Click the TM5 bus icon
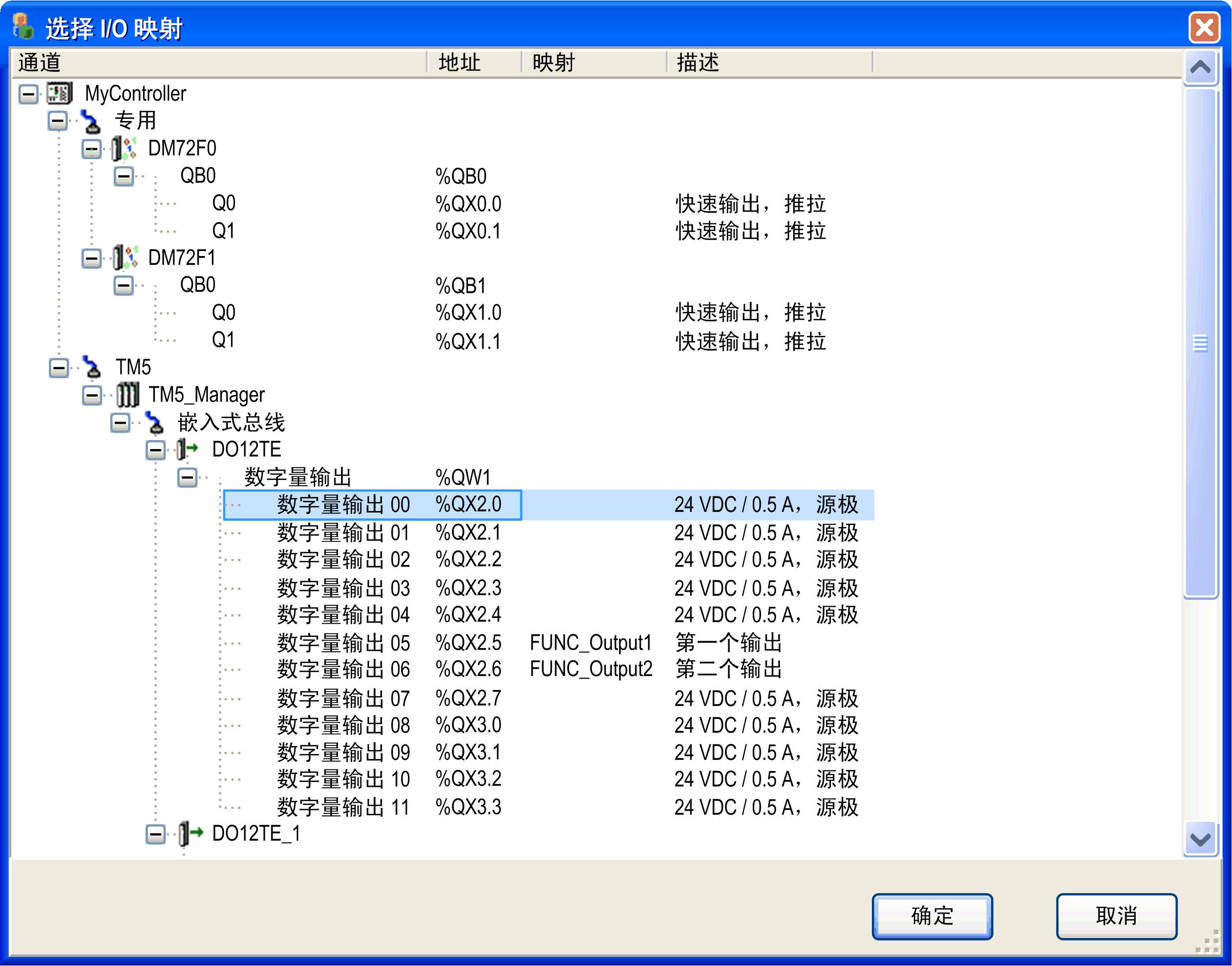The height and width of the screenshot is (966, 1232). tap(92, 368)
